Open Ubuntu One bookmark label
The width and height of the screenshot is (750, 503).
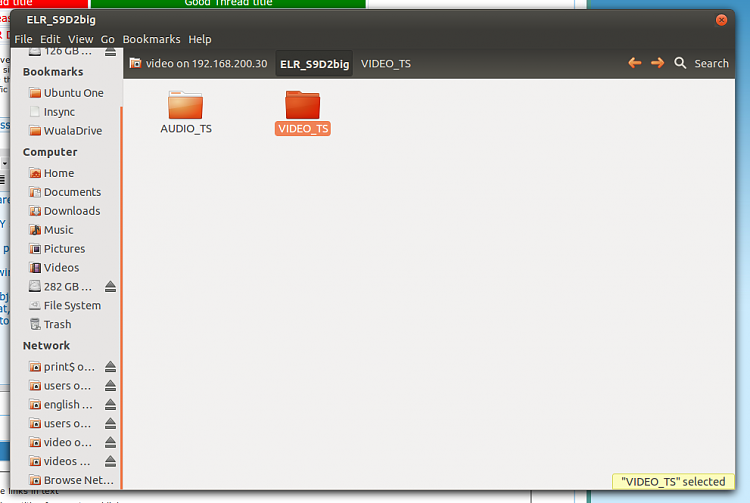tap(74, 93)
